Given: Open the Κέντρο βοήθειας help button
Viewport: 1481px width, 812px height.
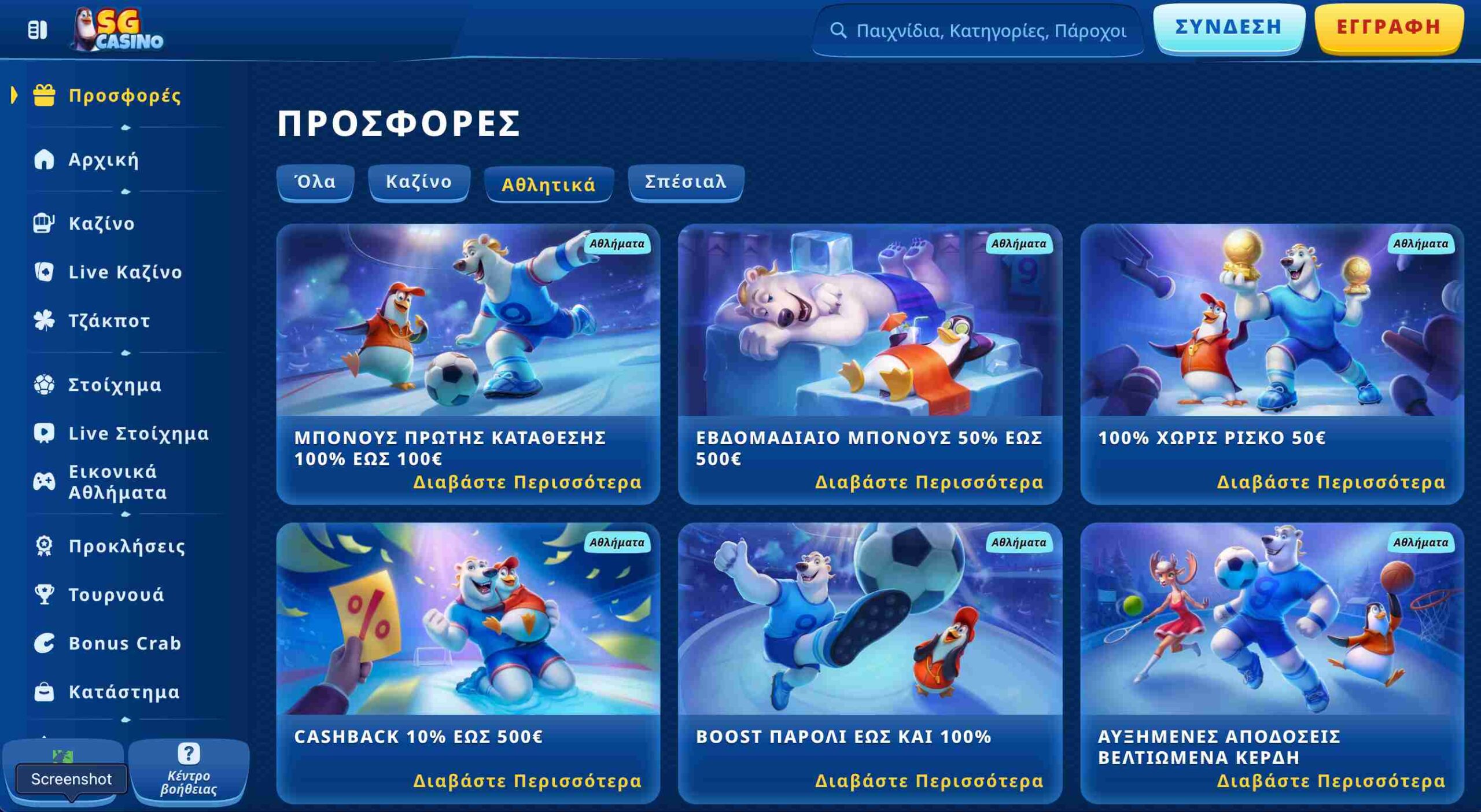Looking at the screenshot, I should [189, 772].
